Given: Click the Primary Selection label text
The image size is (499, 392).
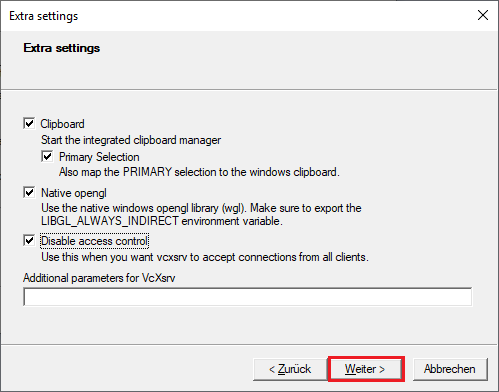Looking at the screenshot, I should coord(99,157).
